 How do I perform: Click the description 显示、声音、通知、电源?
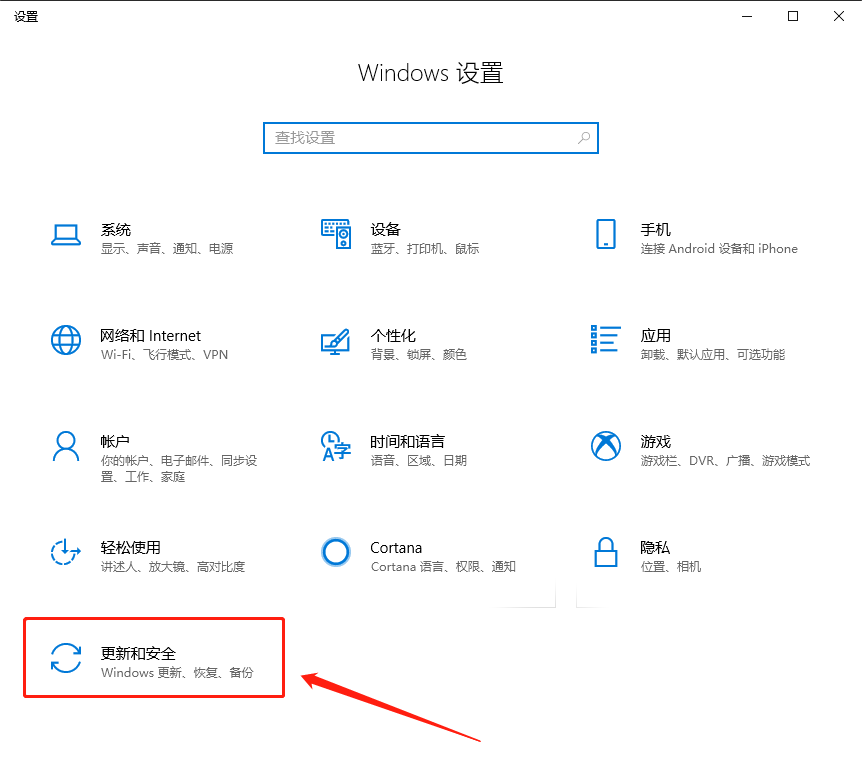tap(167, 249)
